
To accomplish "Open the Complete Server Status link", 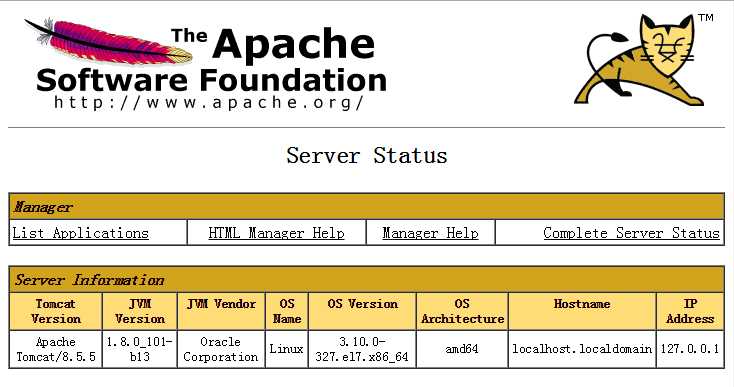I will point(631,233).
